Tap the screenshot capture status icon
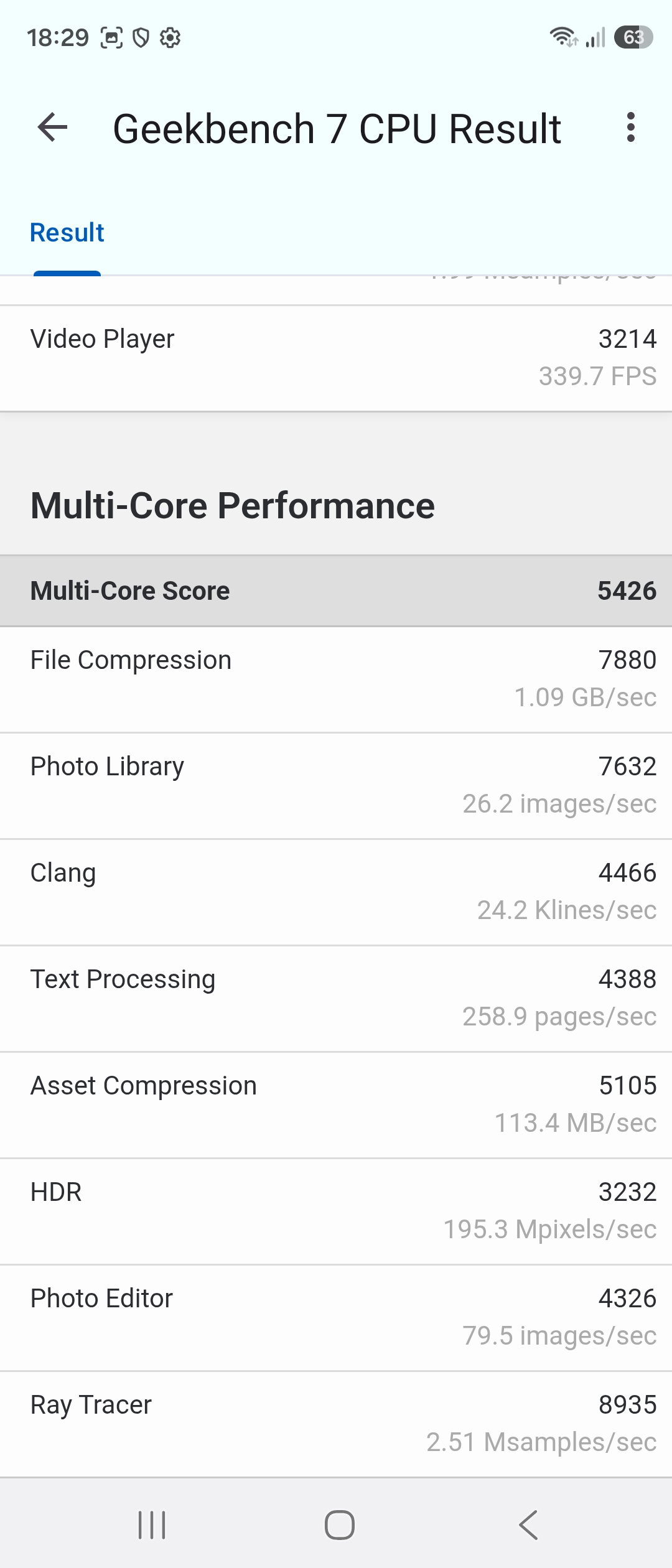The height and width of the screenshot is (1568, 672). point(112,38)
